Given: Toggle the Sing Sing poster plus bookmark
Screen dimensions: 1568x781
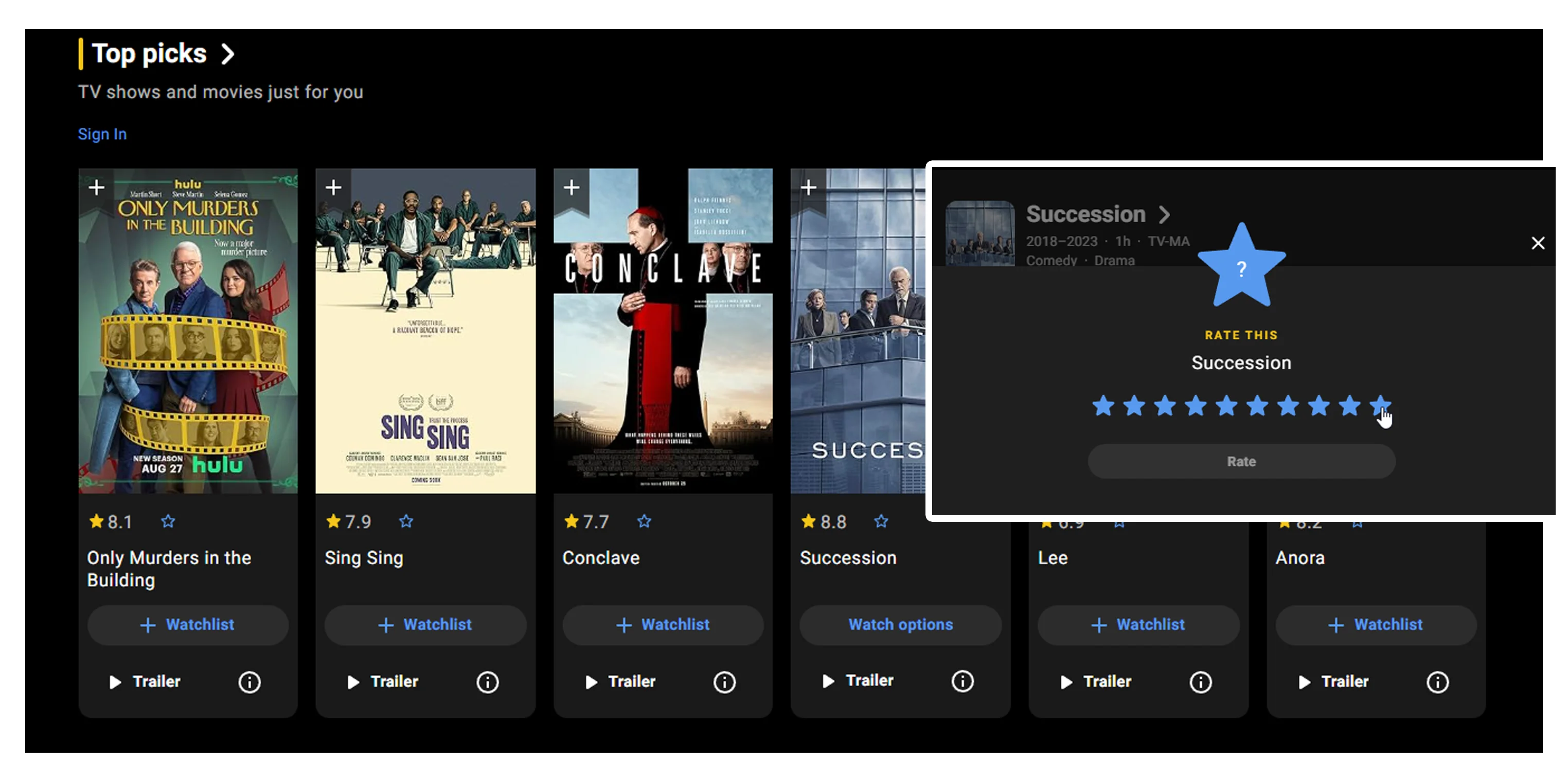Looking at the screenshot, I should pyautogui.click(x=333, y=187).
